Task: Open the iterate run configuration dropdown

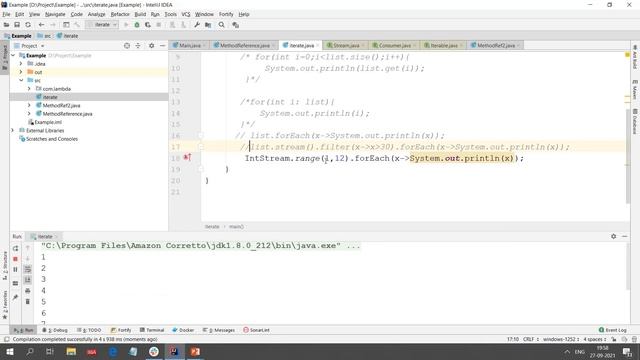Action: 102,25
